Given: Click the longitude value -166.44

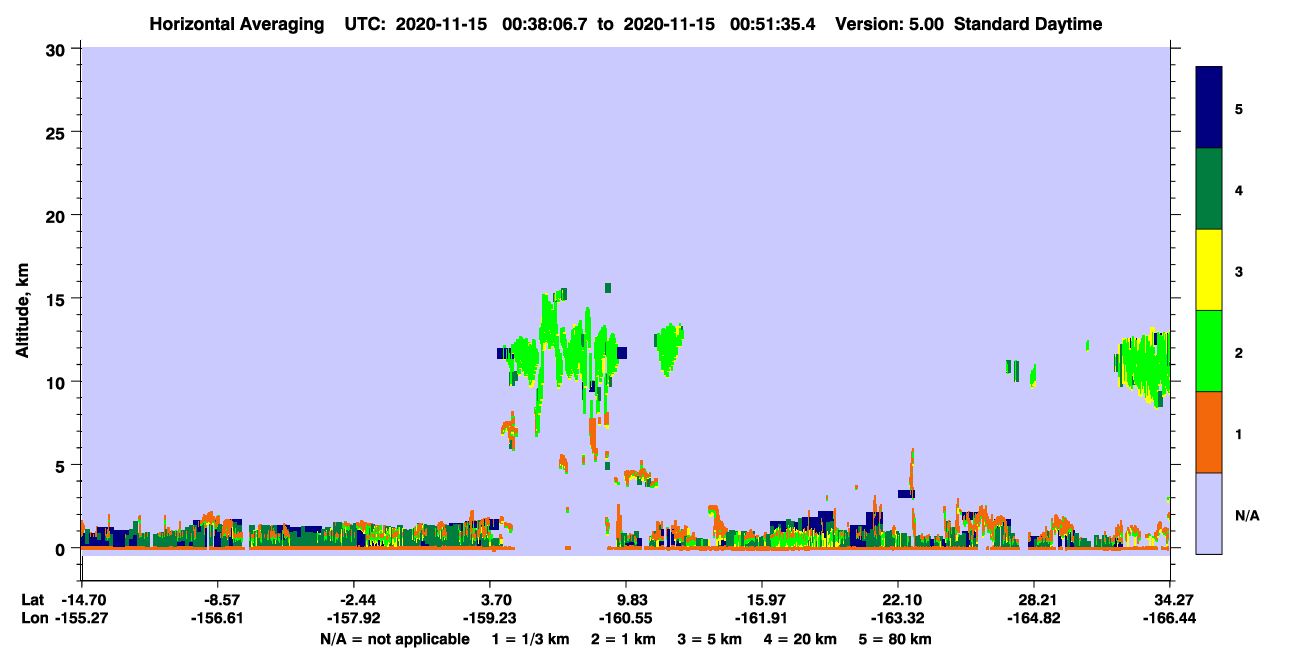Looking at the screenshot, I should click(x=1170, y=618).
